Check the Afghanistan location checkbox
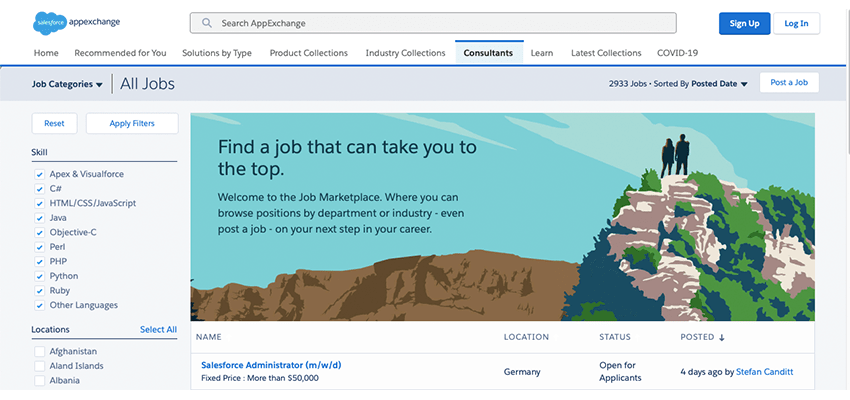The width and height of the screenshot is (850, 400). (x=39, y=352)
